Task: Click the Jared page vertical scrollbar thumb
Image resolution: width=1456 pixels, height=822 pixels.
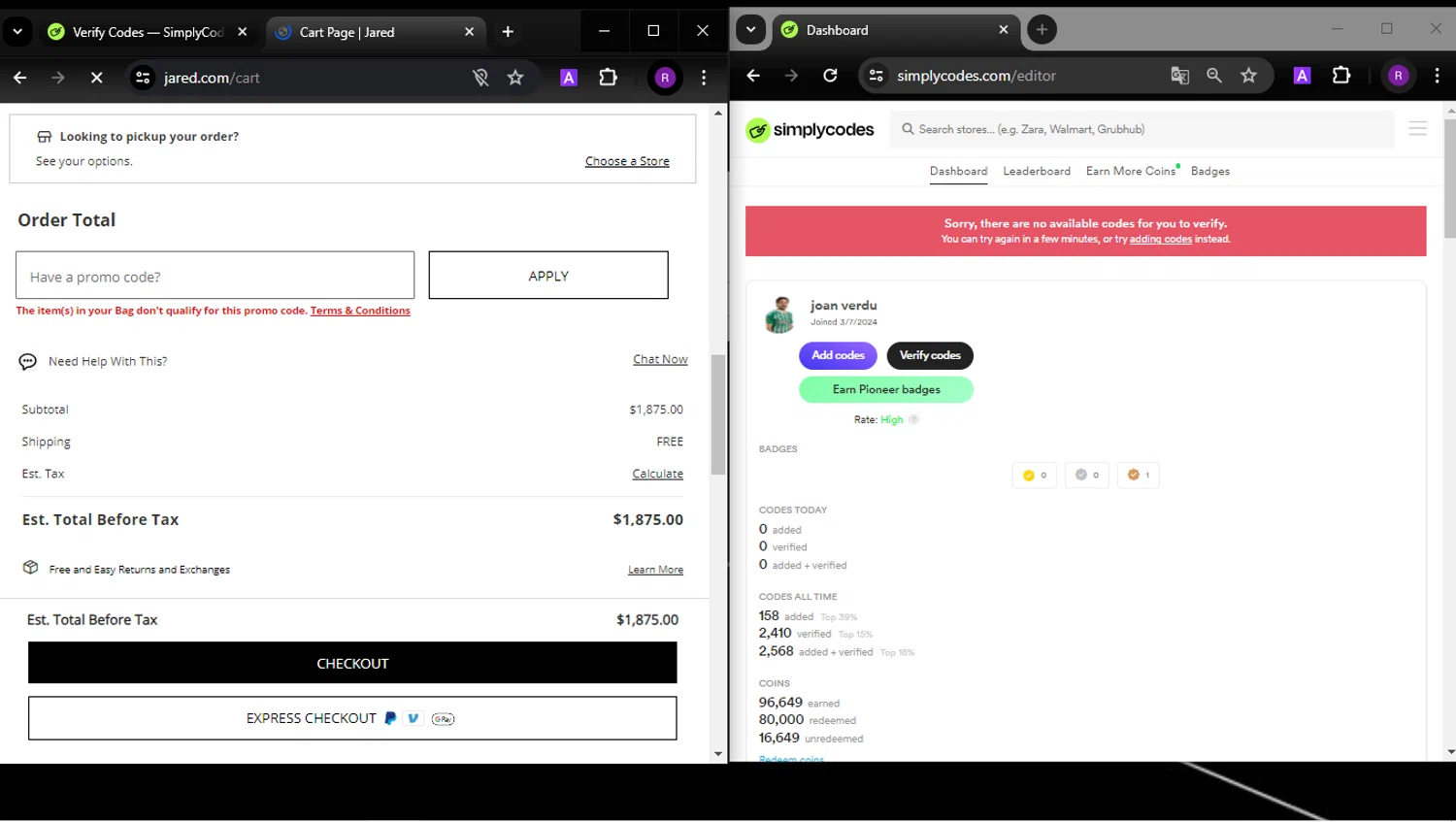Action: tap(718, 414)
